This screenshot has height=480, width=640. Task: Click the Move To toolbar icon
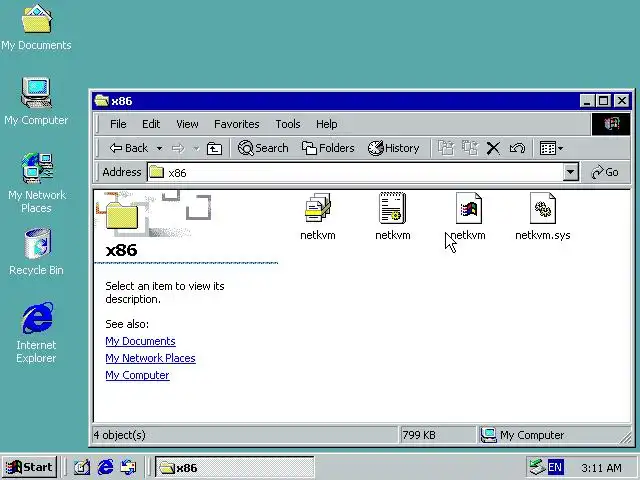click(x=446, y=148)
